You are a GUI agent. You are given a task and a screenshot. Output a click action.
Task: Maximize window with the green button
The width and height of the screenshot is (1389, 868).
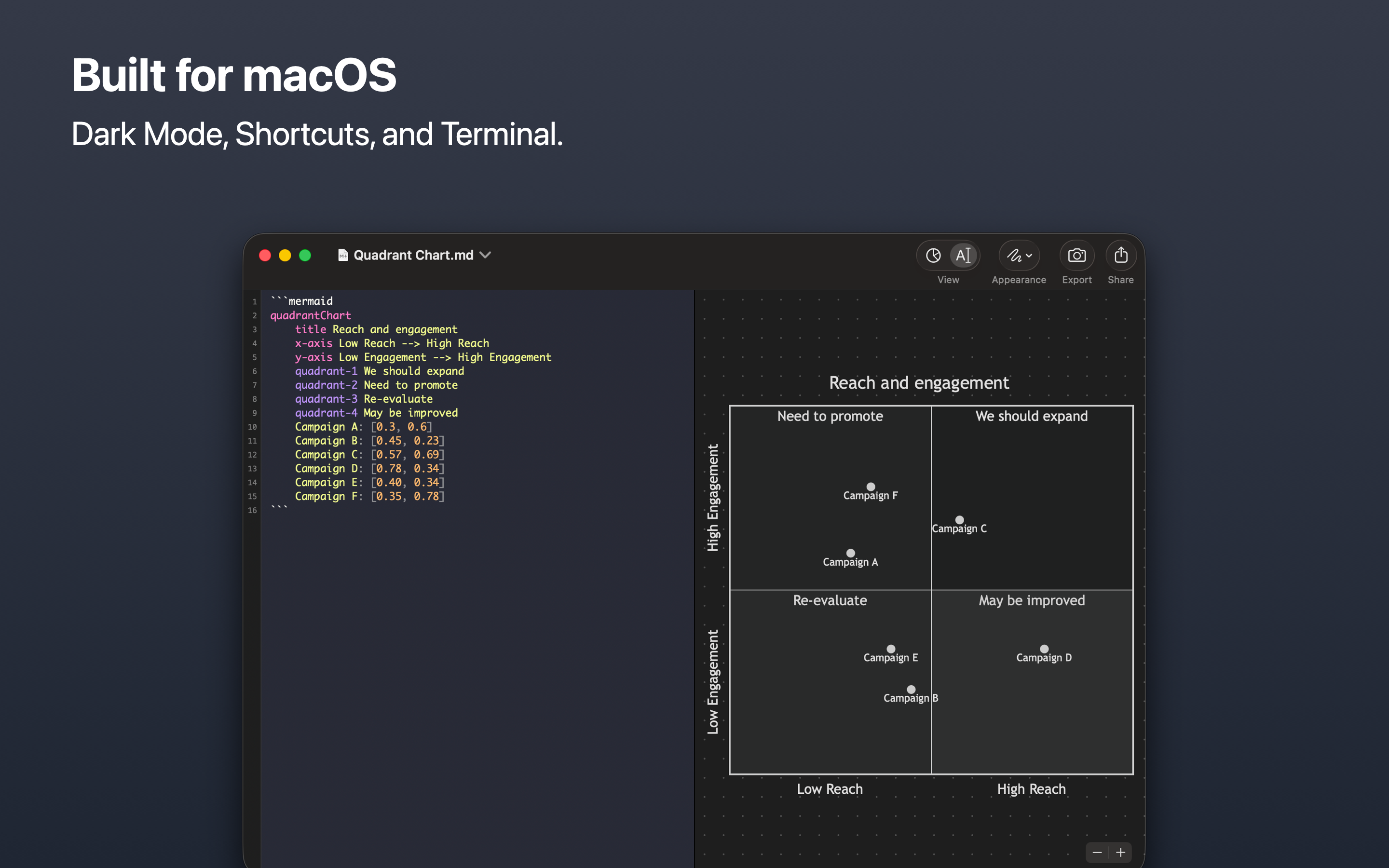tap(305, 256)
